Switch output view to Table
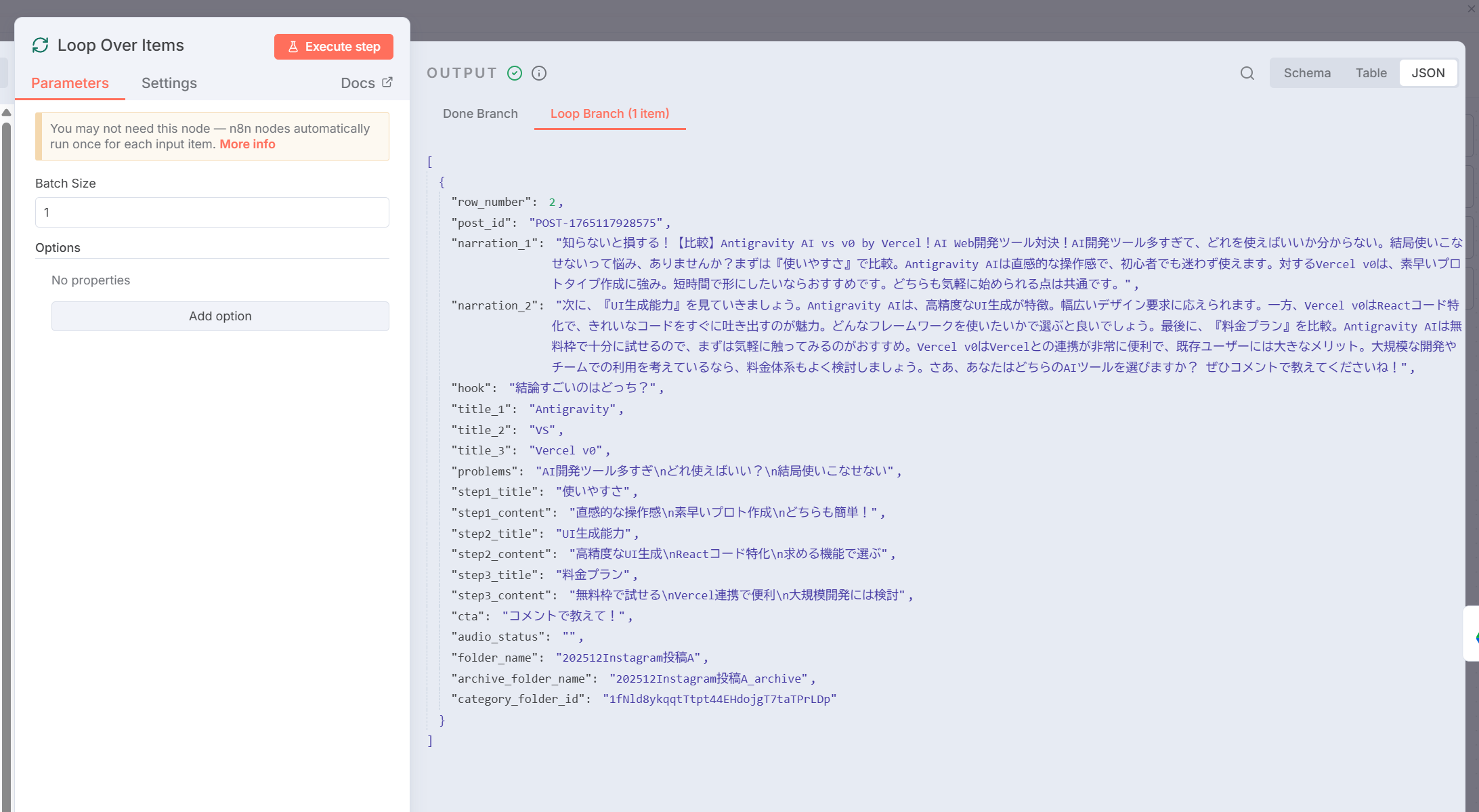 point(1371,73)
